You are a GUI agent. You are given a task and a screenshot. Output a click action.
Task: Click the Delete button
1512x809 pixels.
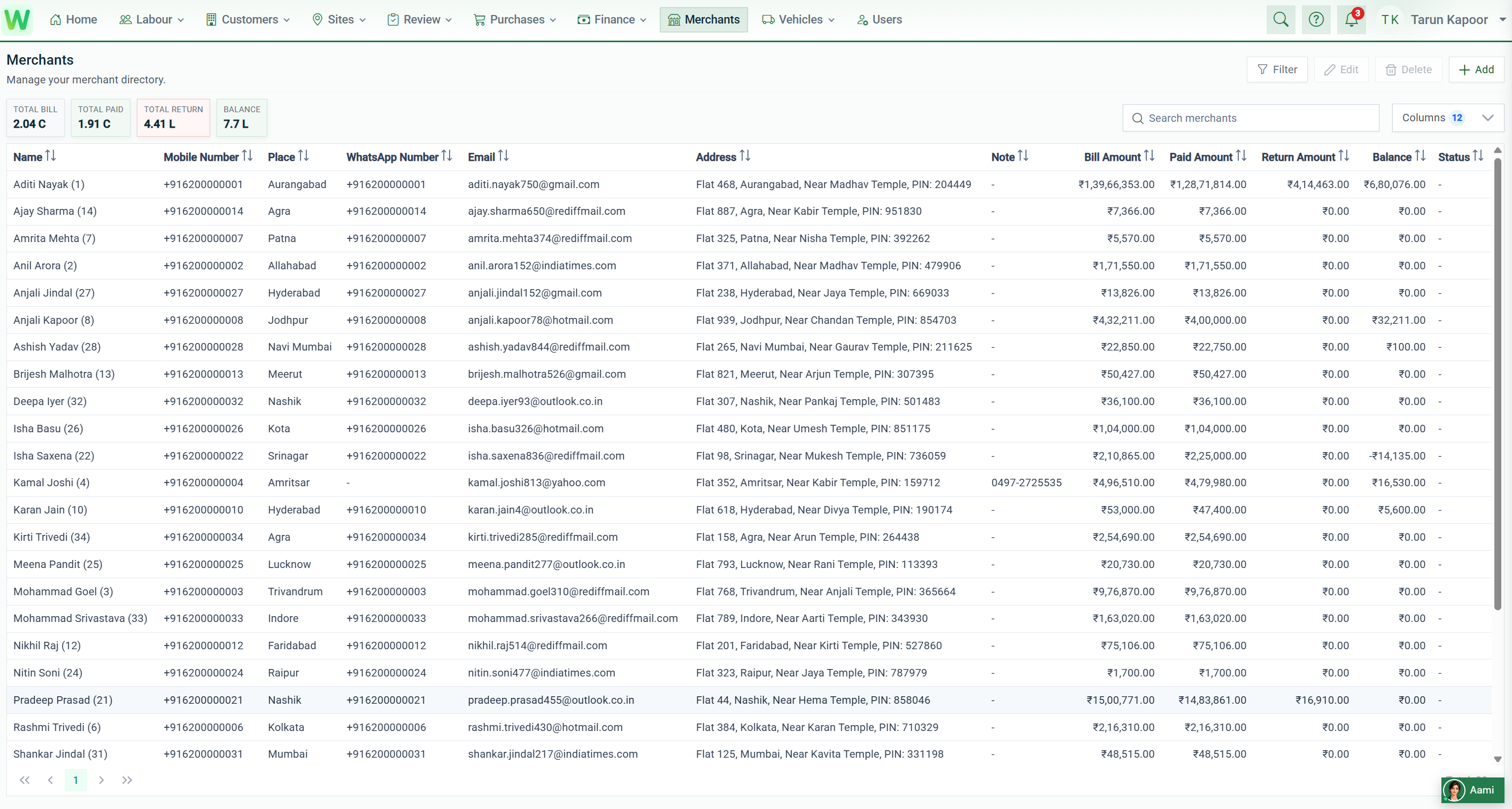click(1409, 69)
